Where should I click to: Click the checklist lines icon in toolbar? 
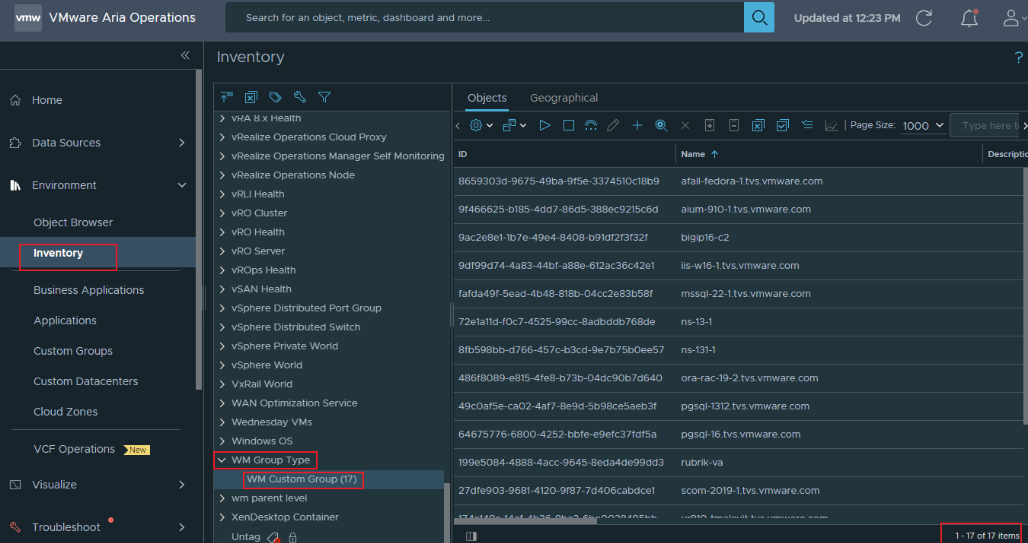pyautogui.click(x=807, y=125)
